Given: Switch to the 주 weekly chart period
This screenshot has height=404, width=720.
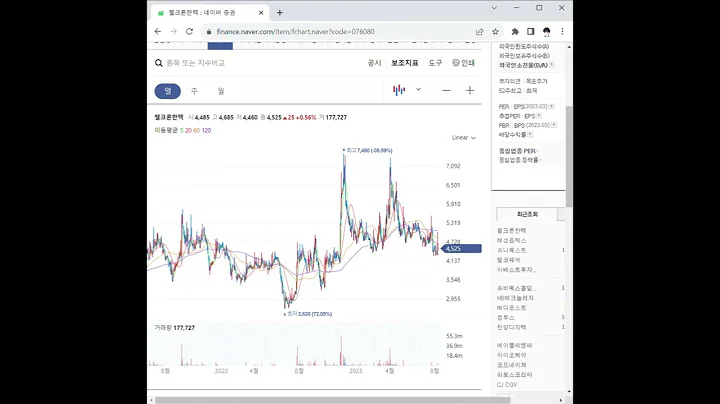Looking at the screenshot, I should click(x=194, y=91).
